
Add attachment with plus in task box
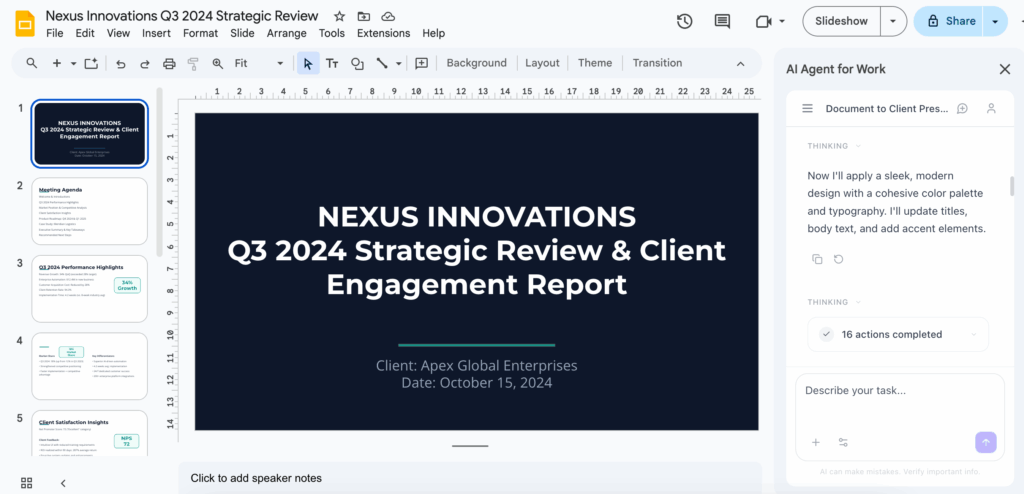[816, 442]
